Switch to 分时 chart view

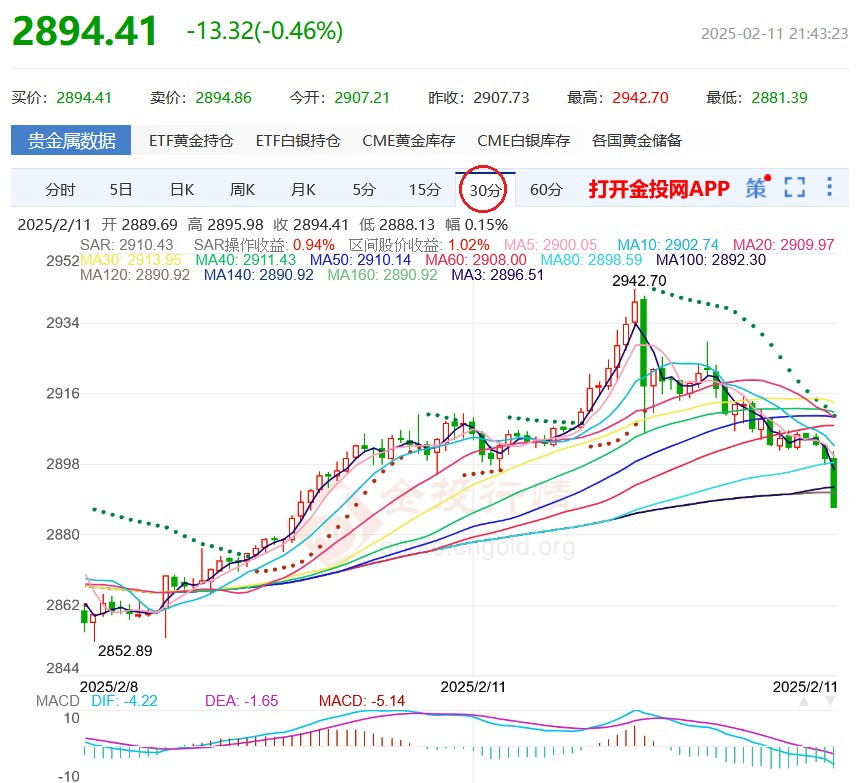(x=60, y=190)
